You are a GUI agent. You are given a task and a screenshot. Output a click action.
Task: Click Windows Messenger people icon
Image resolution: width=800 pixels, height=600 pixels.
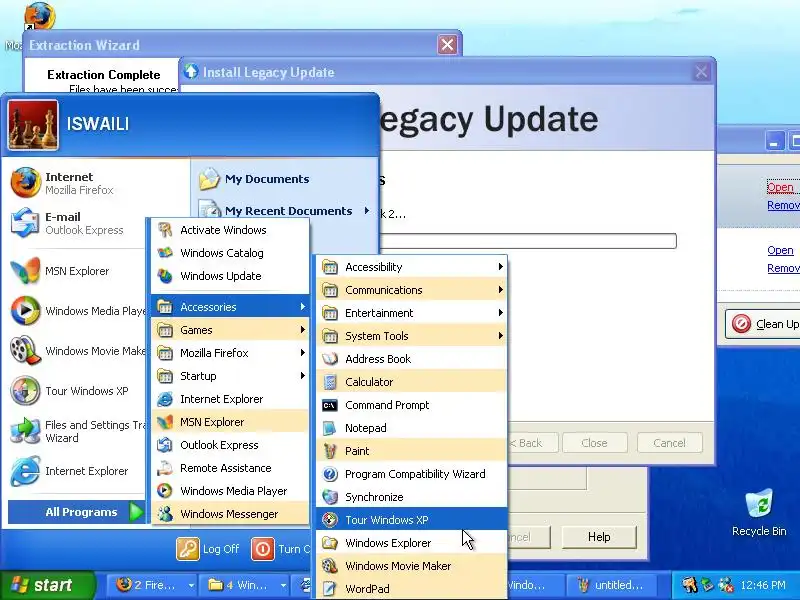165,514
